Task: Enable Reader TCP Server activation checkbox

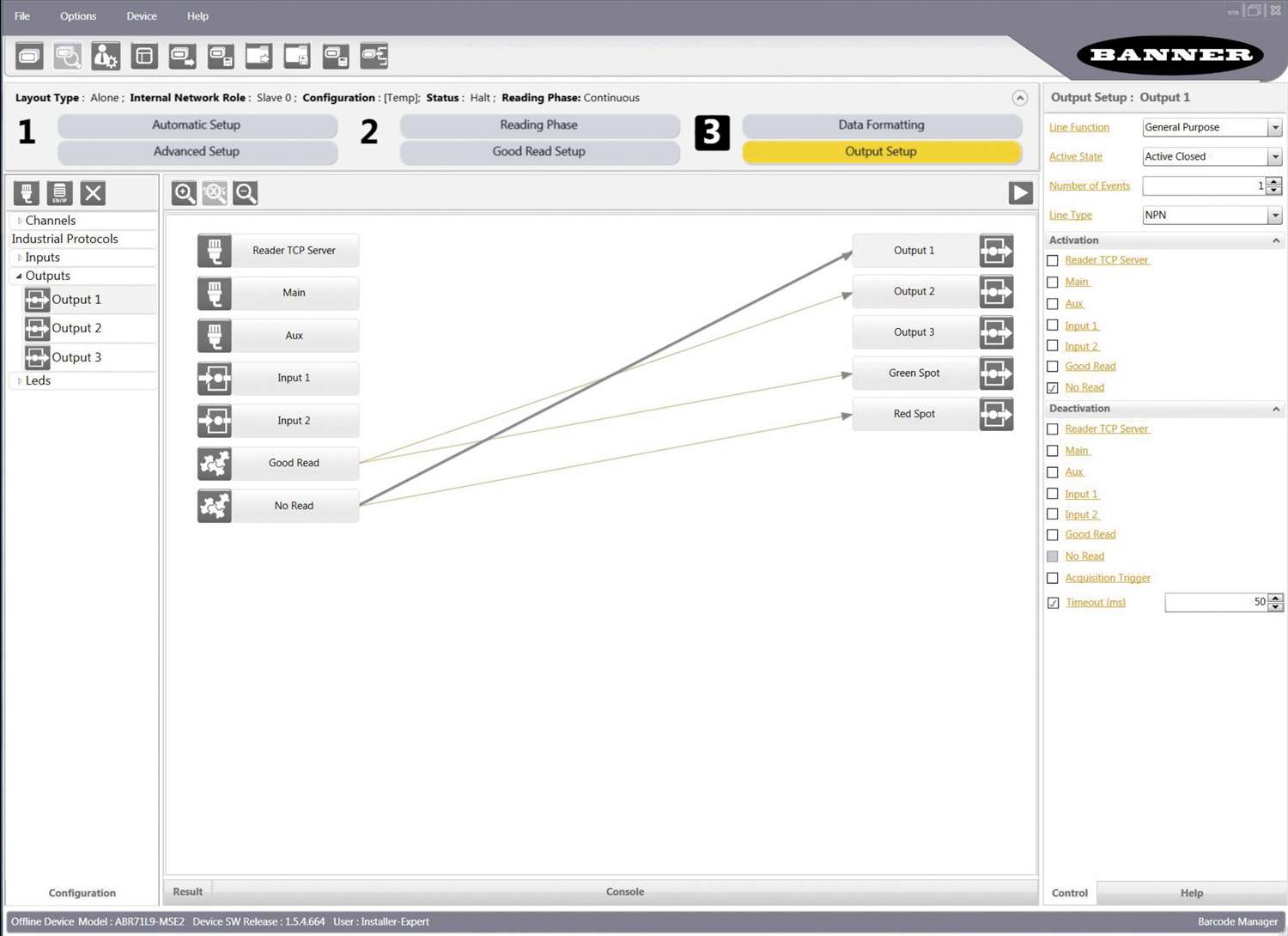Action: pos(1053,259)
